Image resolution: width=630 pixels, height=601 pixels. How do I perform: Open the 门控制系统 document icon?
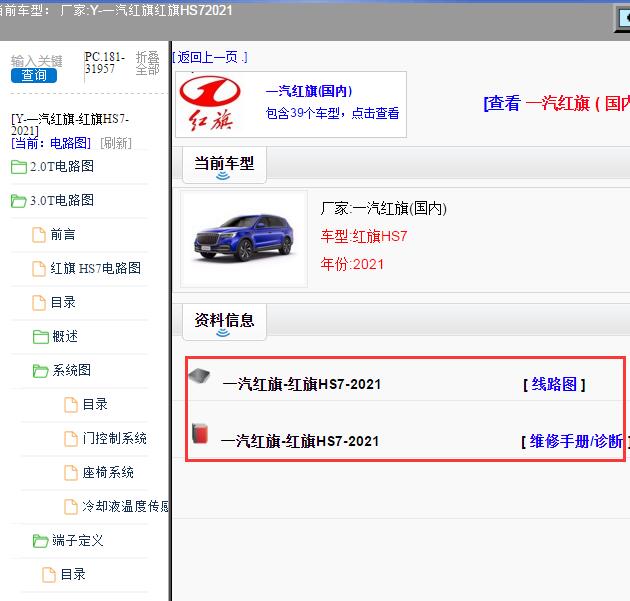coord(71,439)
